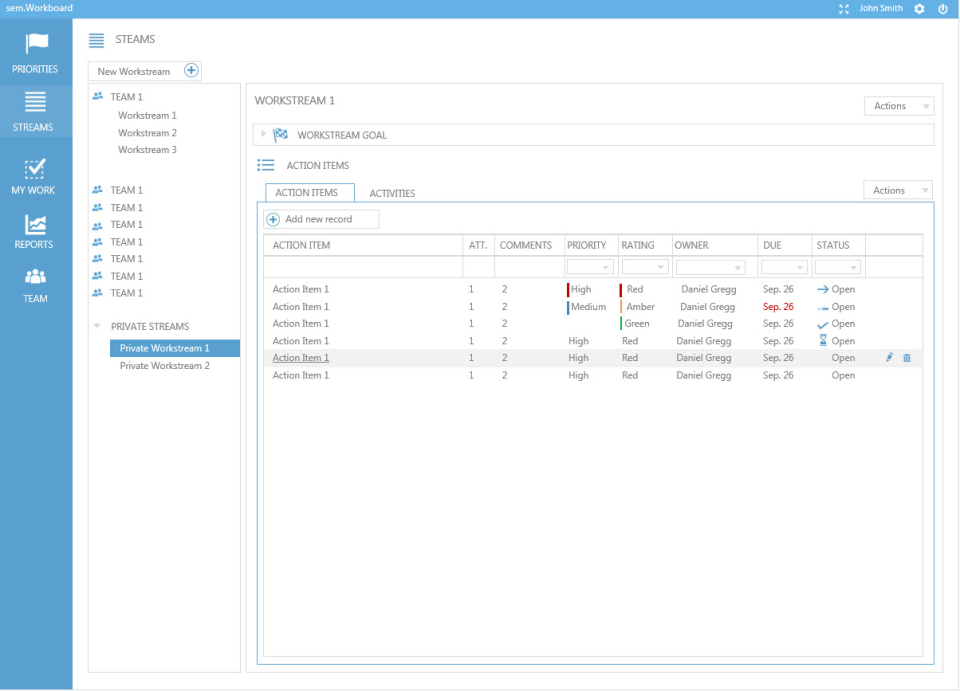The width and height of the screenshot is (960, 691).
Task: Click the Steams header list icon
Action: [96, 40]
